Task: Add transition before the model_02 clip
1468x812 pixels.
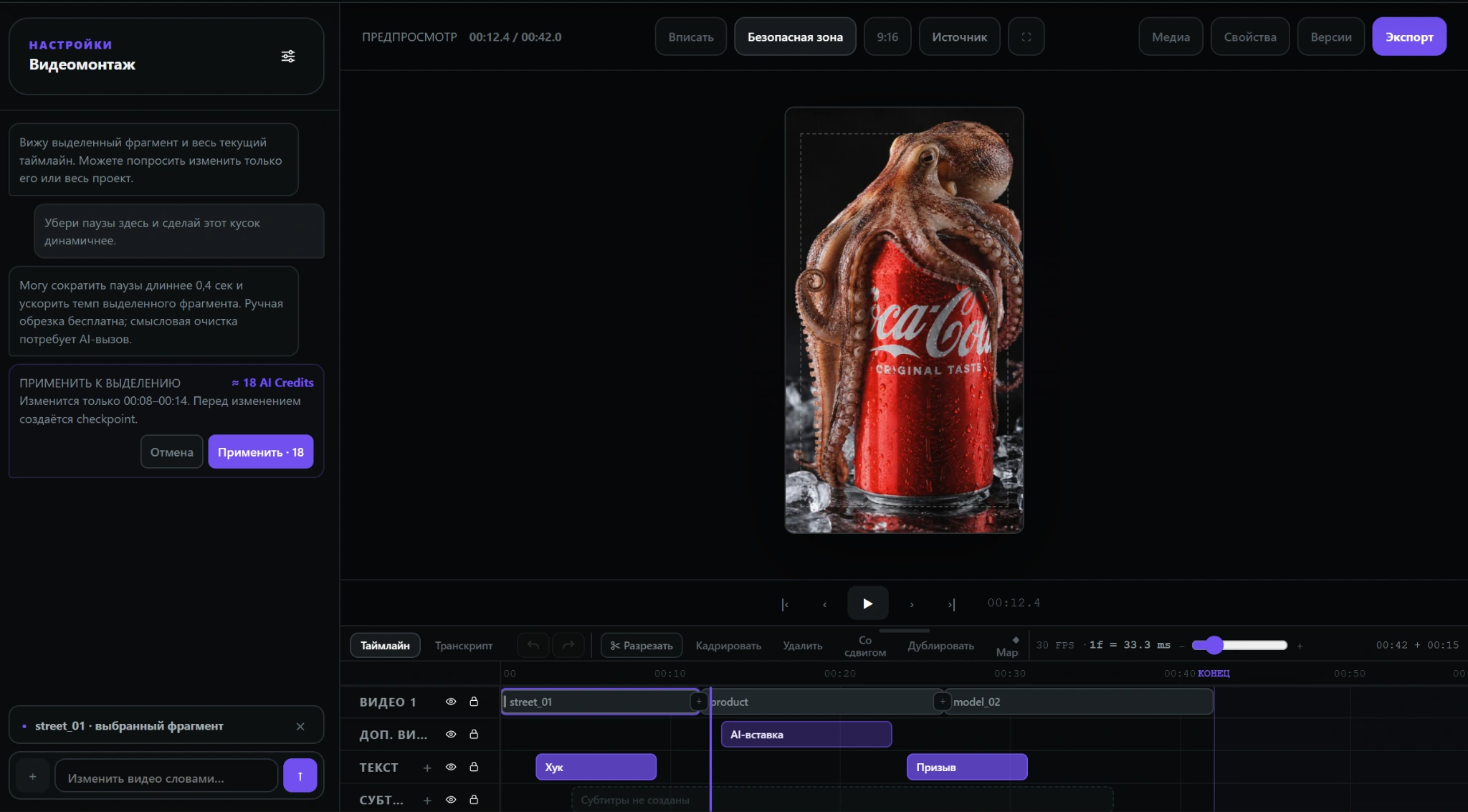Action: coord(942,702)
